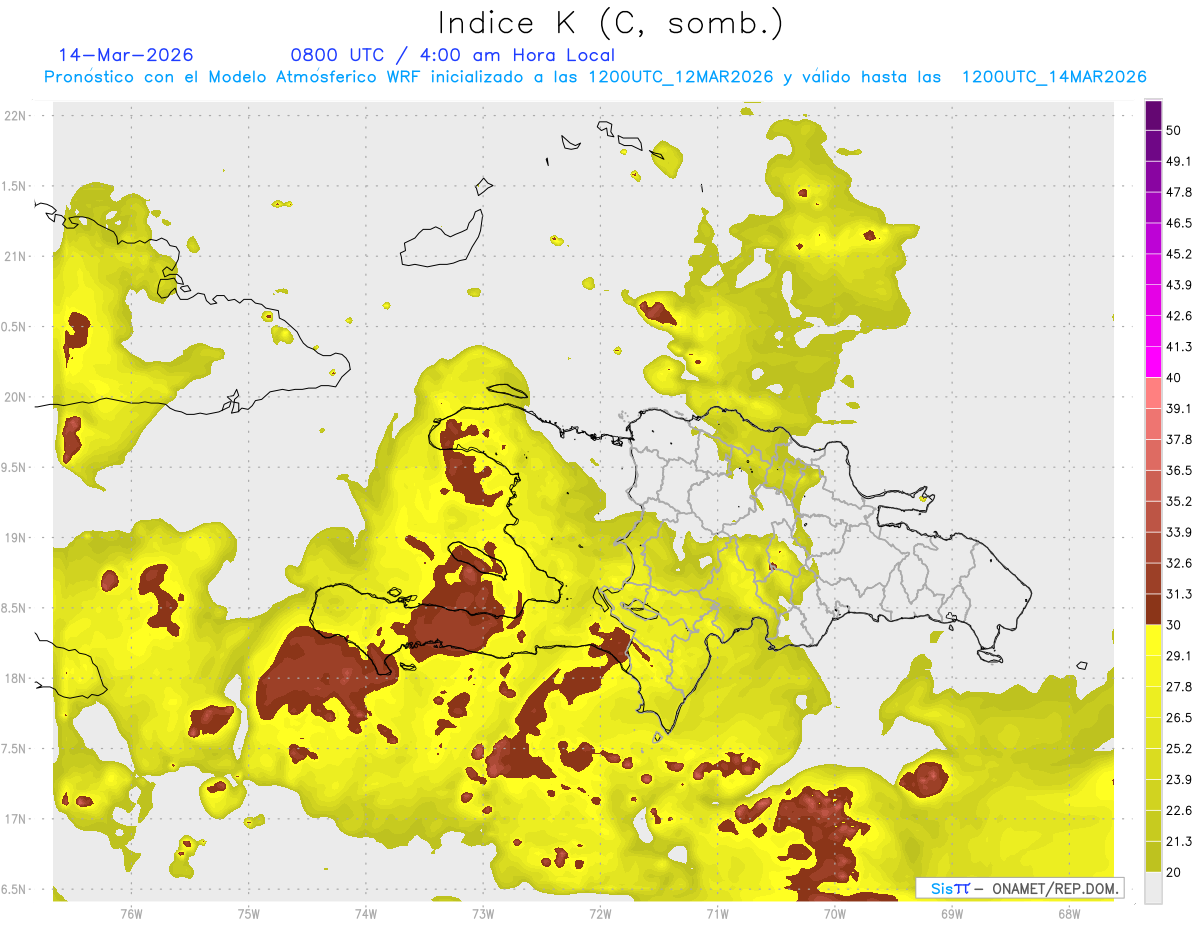The image size is (1200, 927).
Task: Click the '74W' longitude label
Action: click(365, 913)
